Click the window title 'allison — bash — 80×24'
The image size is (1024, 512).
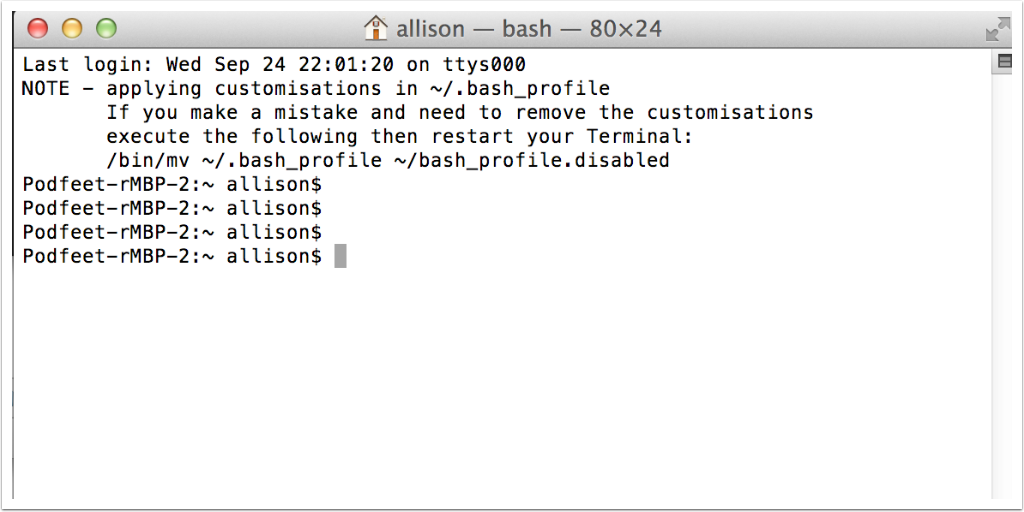[528, 29]
